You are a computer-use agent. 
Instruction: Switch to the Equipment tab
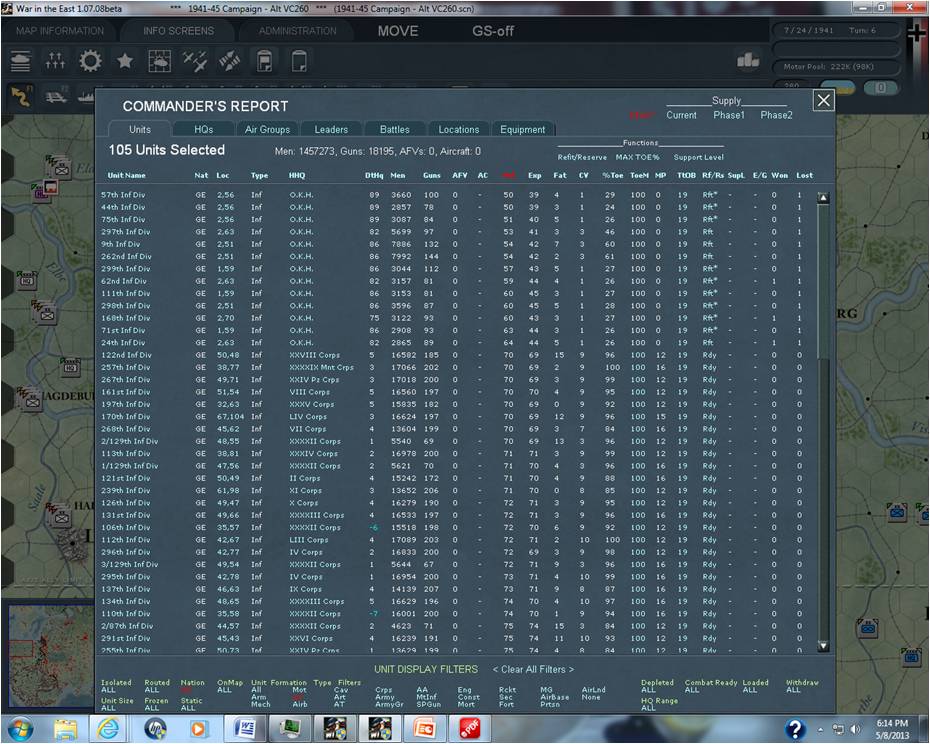point(523,129)
